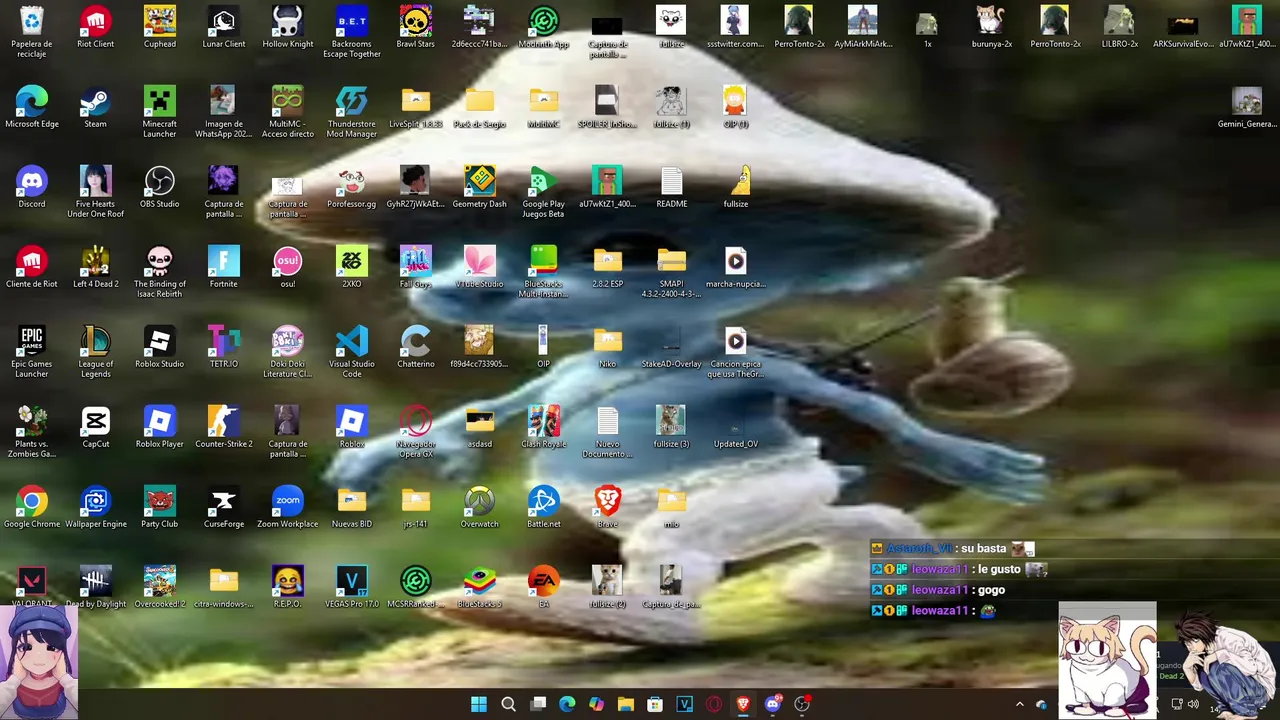1280x720 pixels.
Task: Expand hidden system tray icons
Action: pyautogui.click(x=1019, y=704)
